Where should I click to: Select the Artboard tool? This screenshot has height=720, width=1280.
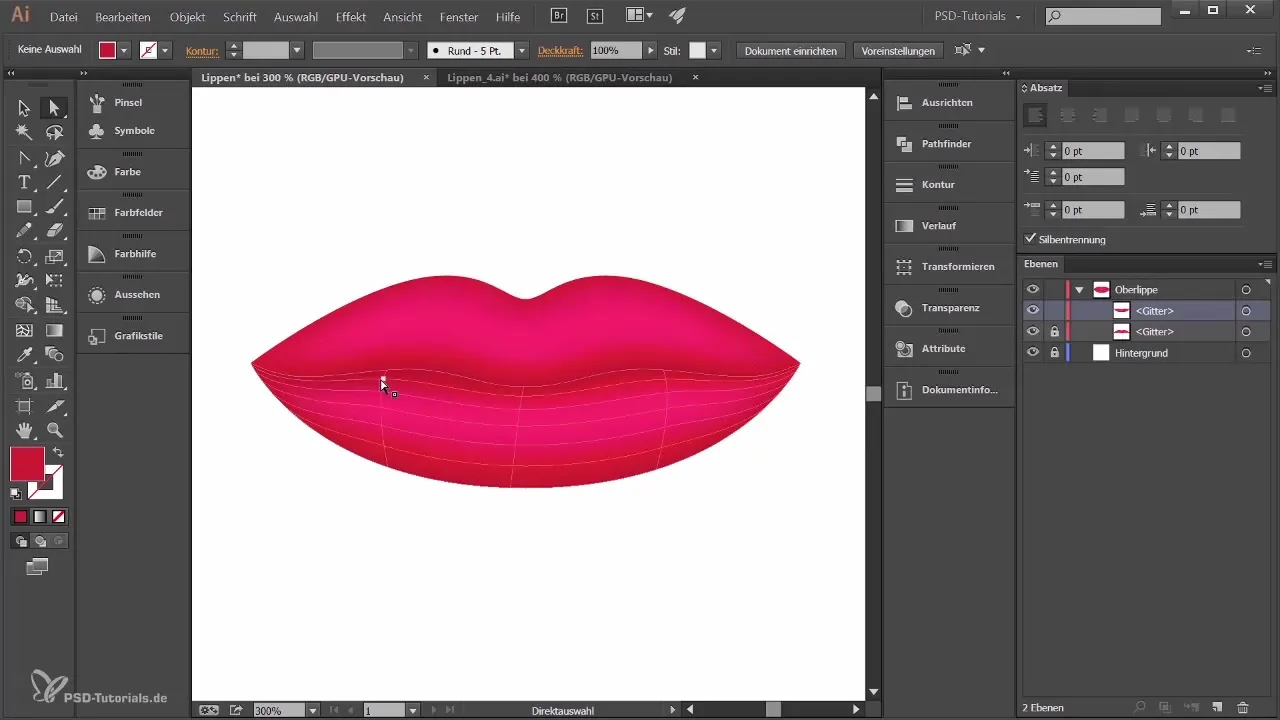pyautogui.click(x=24, y=406)
